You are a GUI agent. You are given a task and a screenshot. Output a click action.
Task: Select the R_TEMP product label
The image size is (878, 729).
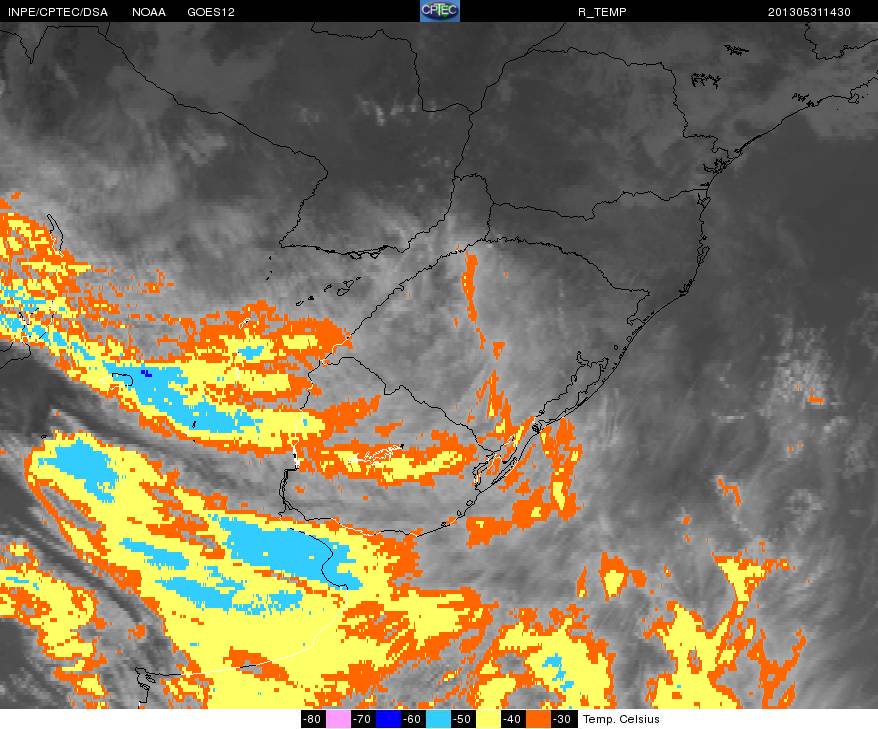(x=602, y=12)
